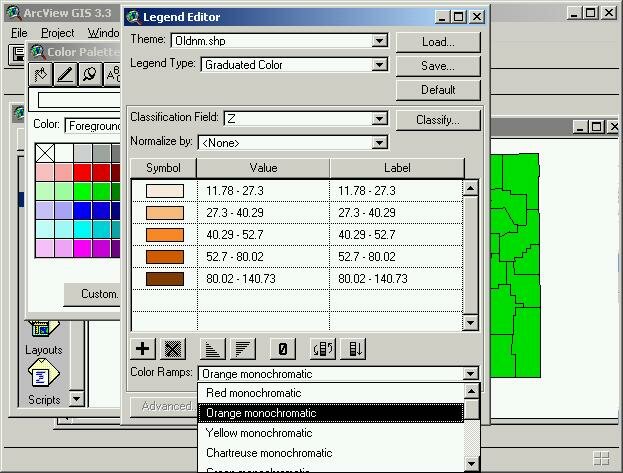
Task: Open the Pen Palette icon
Action: click(65, 74)
